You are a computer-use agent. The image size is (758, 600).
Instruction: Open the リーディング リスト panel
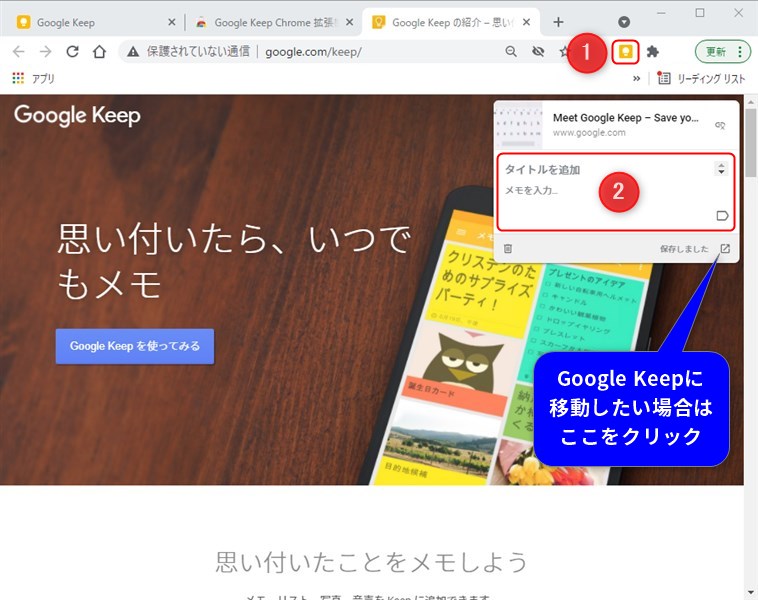click(701, 78)
